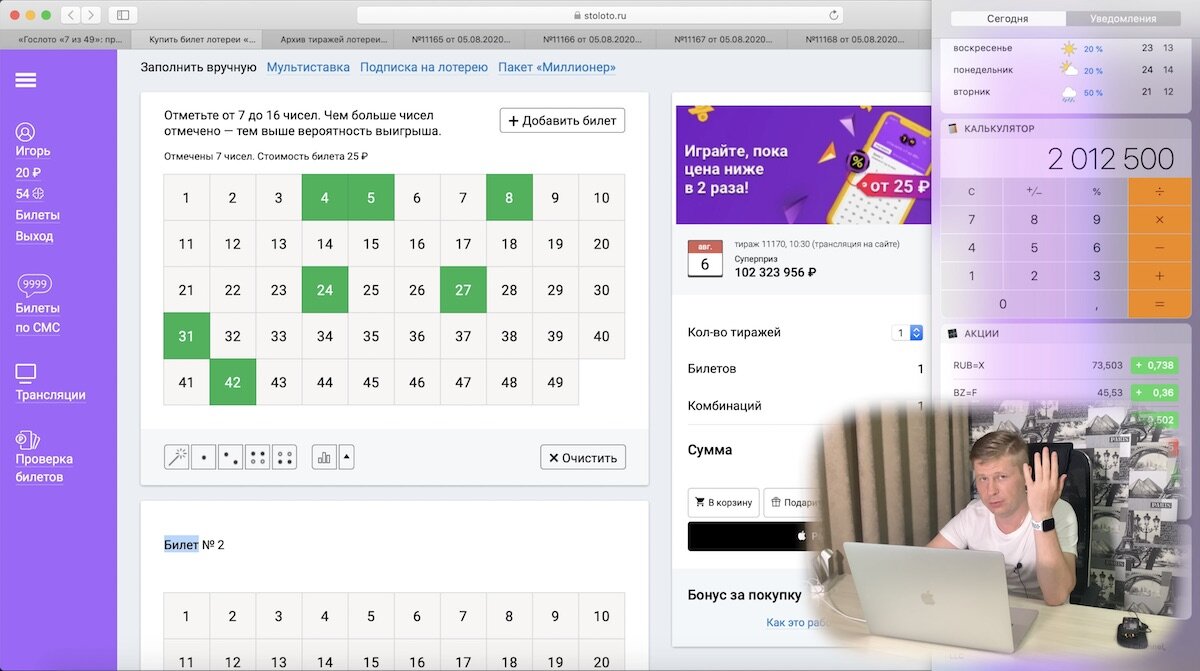Click the user profile avatar icon
The height and width of the screenshot is (671, 1200).
pos(26,132)
